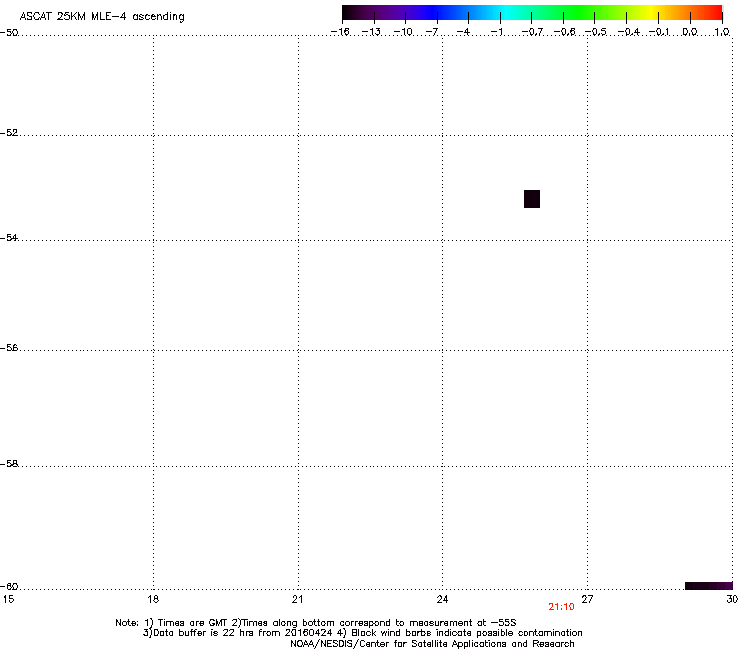The width and height of the screenshot is (740, 650).
Task: Click the -1 color bar label
Action: pos(496,32)
